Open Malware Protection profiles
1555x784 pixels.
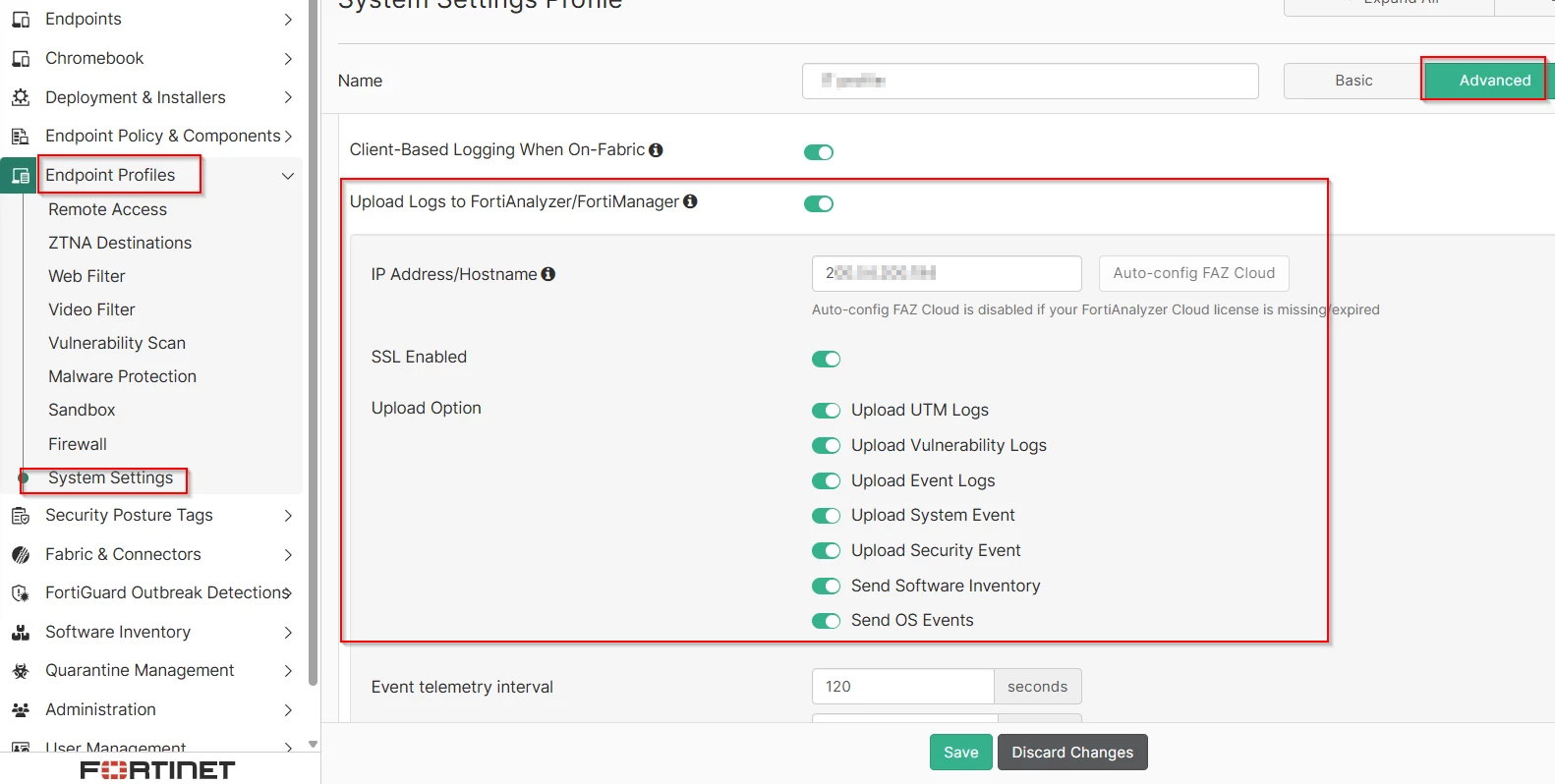click(123, 376)
